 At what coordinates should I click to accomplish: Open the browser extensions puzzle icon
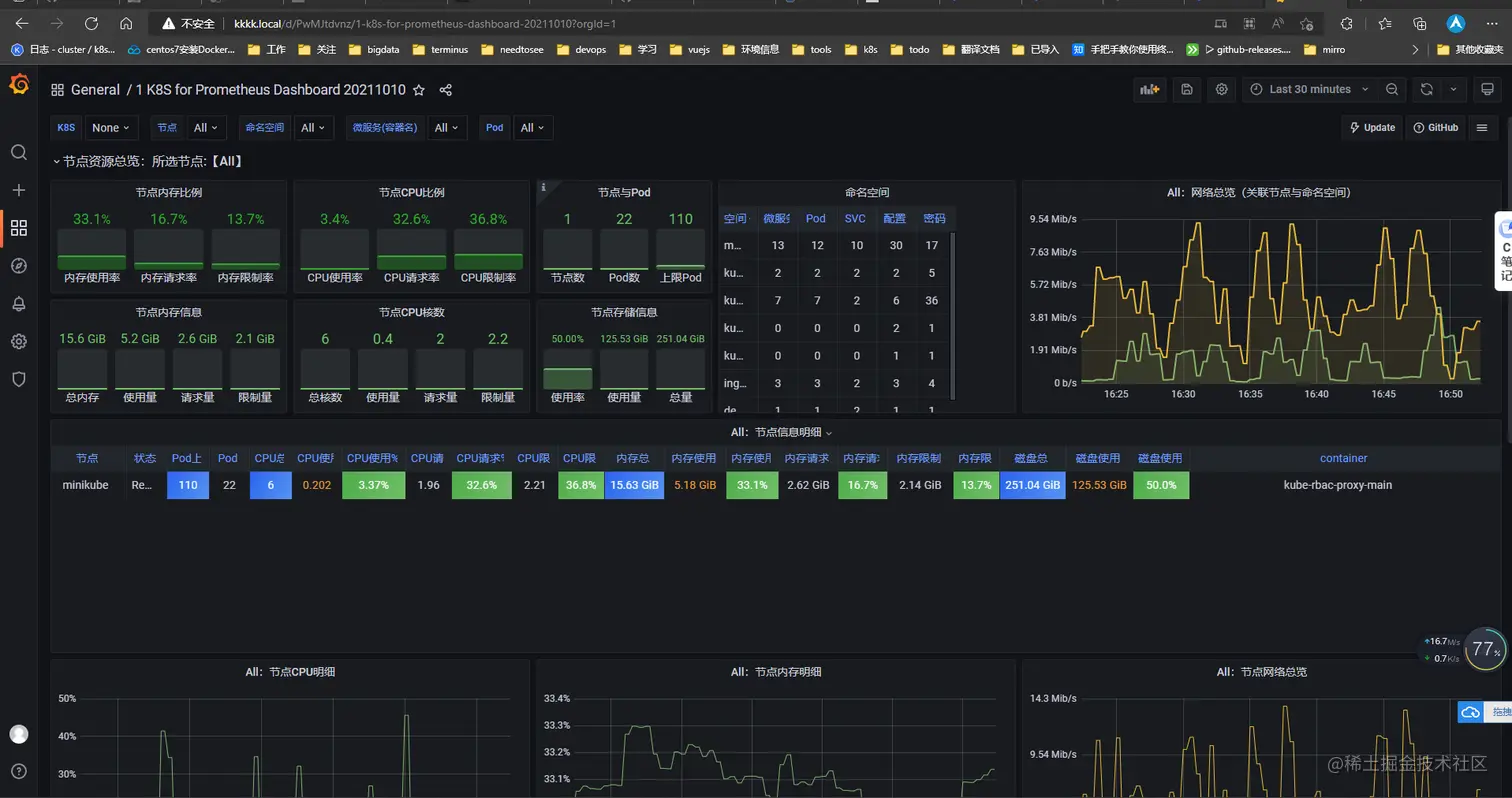(x=1347, y=23)
